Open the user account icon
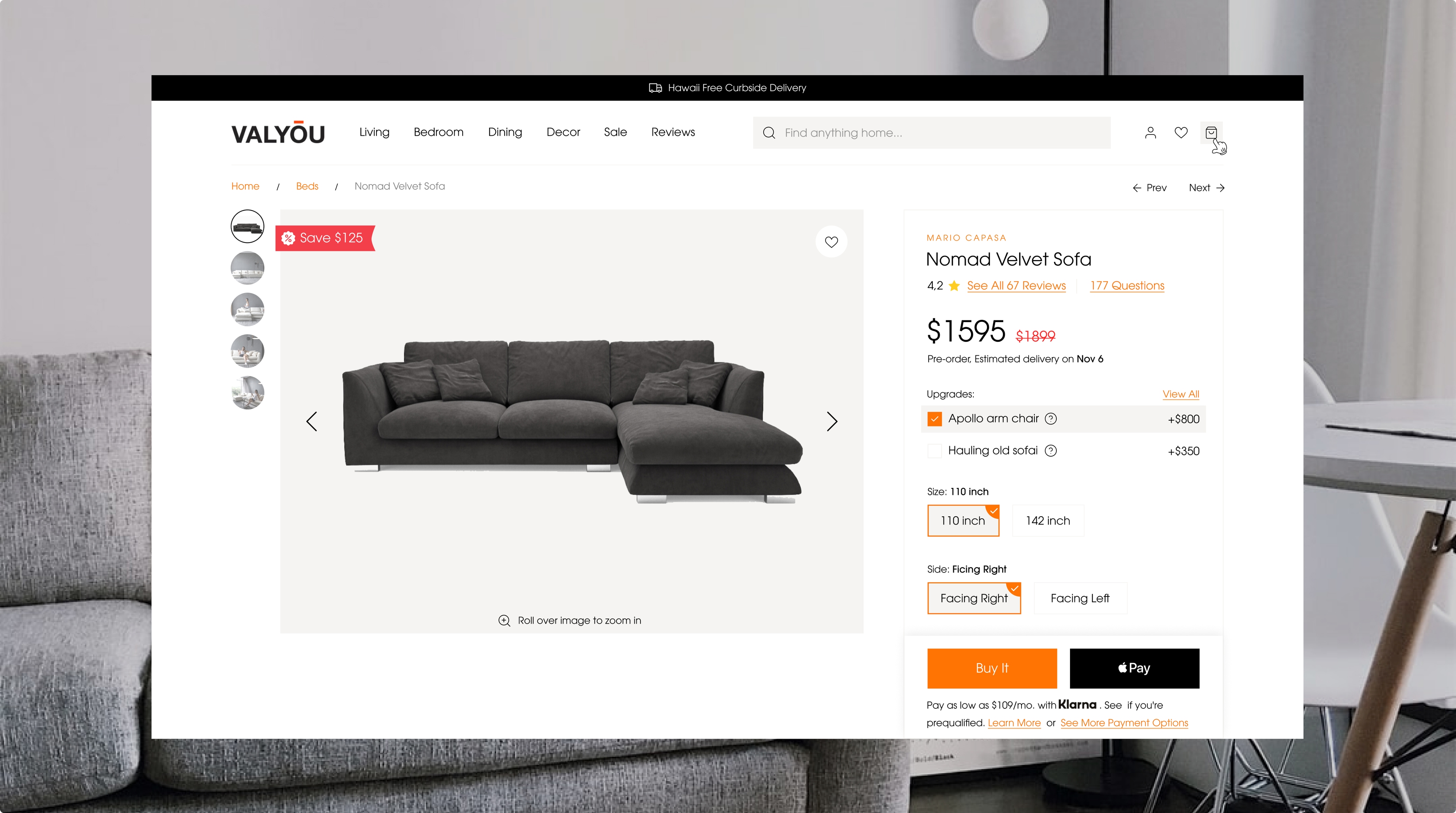 (1150, 133)
